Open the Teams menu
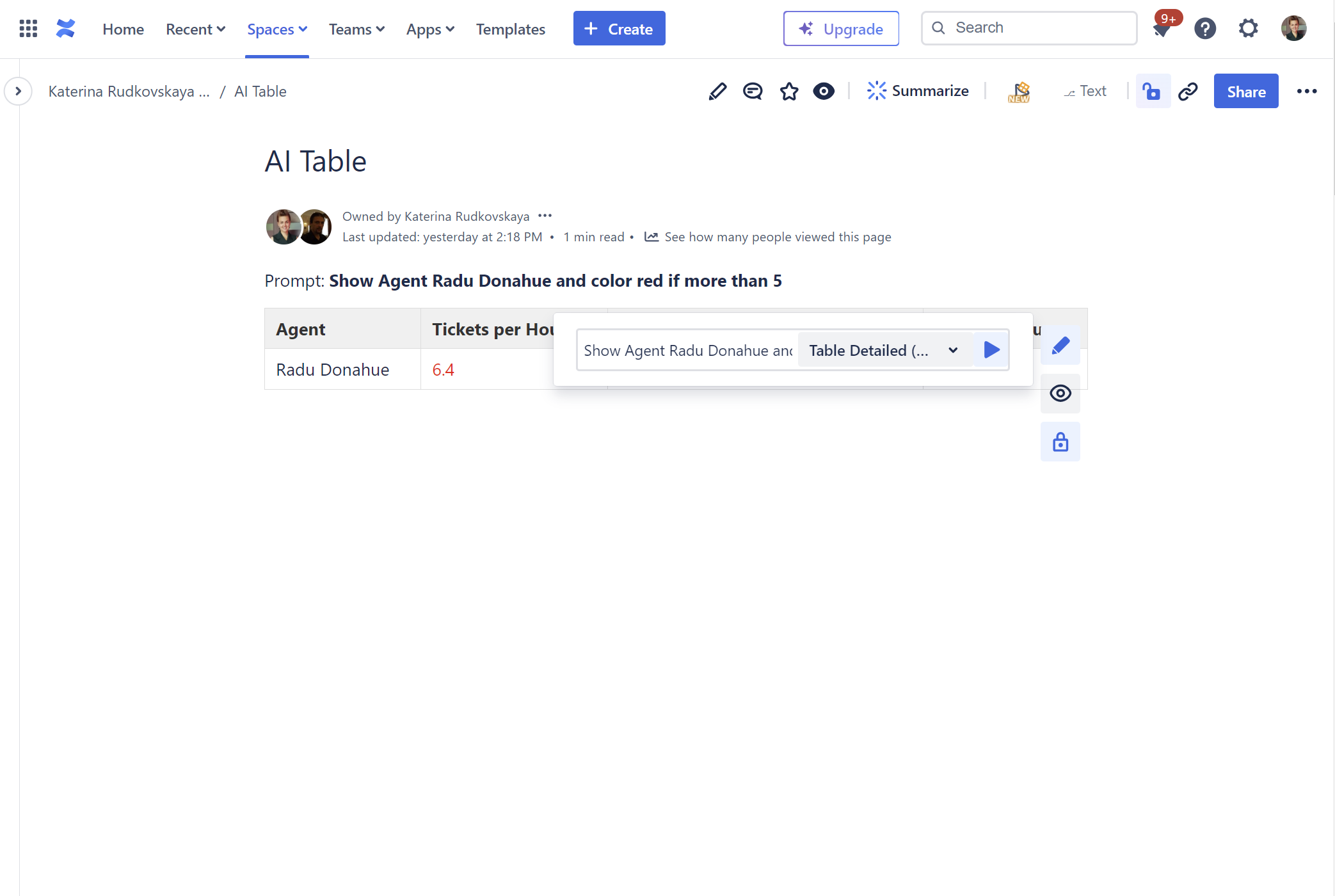This screenshot has height=896, width=1335. point(356,29)
